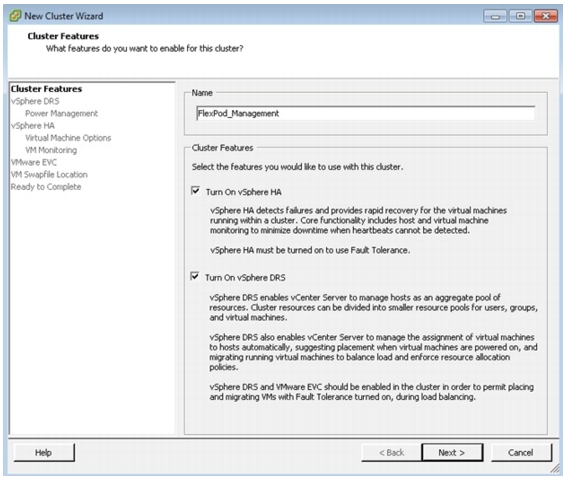
Task: Click 'Turn On vSphere HA' label text
Action: click(x=244, y=192)
